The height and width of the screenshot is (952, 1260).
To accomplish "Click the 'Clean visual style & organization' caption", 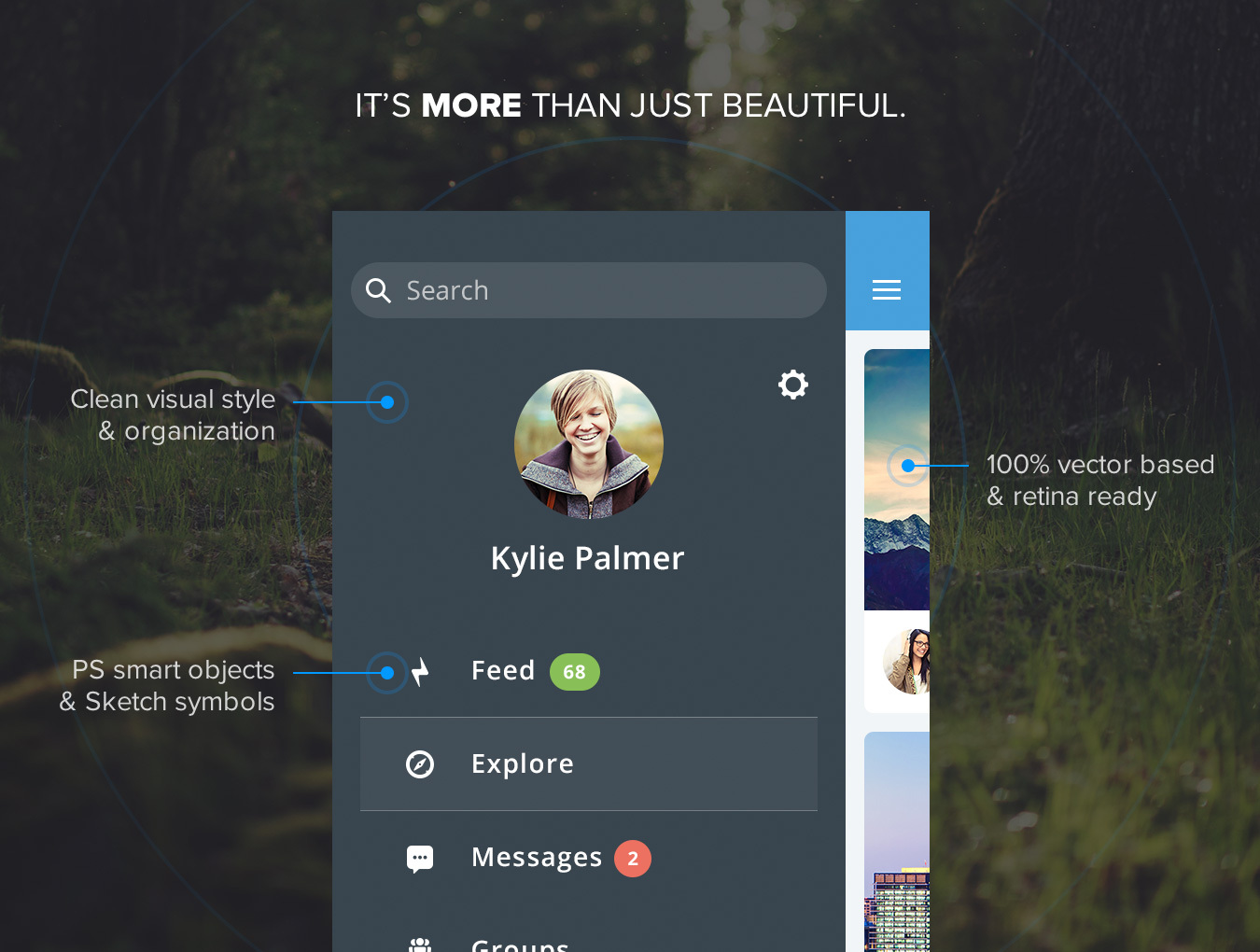I will coord(173,415).
